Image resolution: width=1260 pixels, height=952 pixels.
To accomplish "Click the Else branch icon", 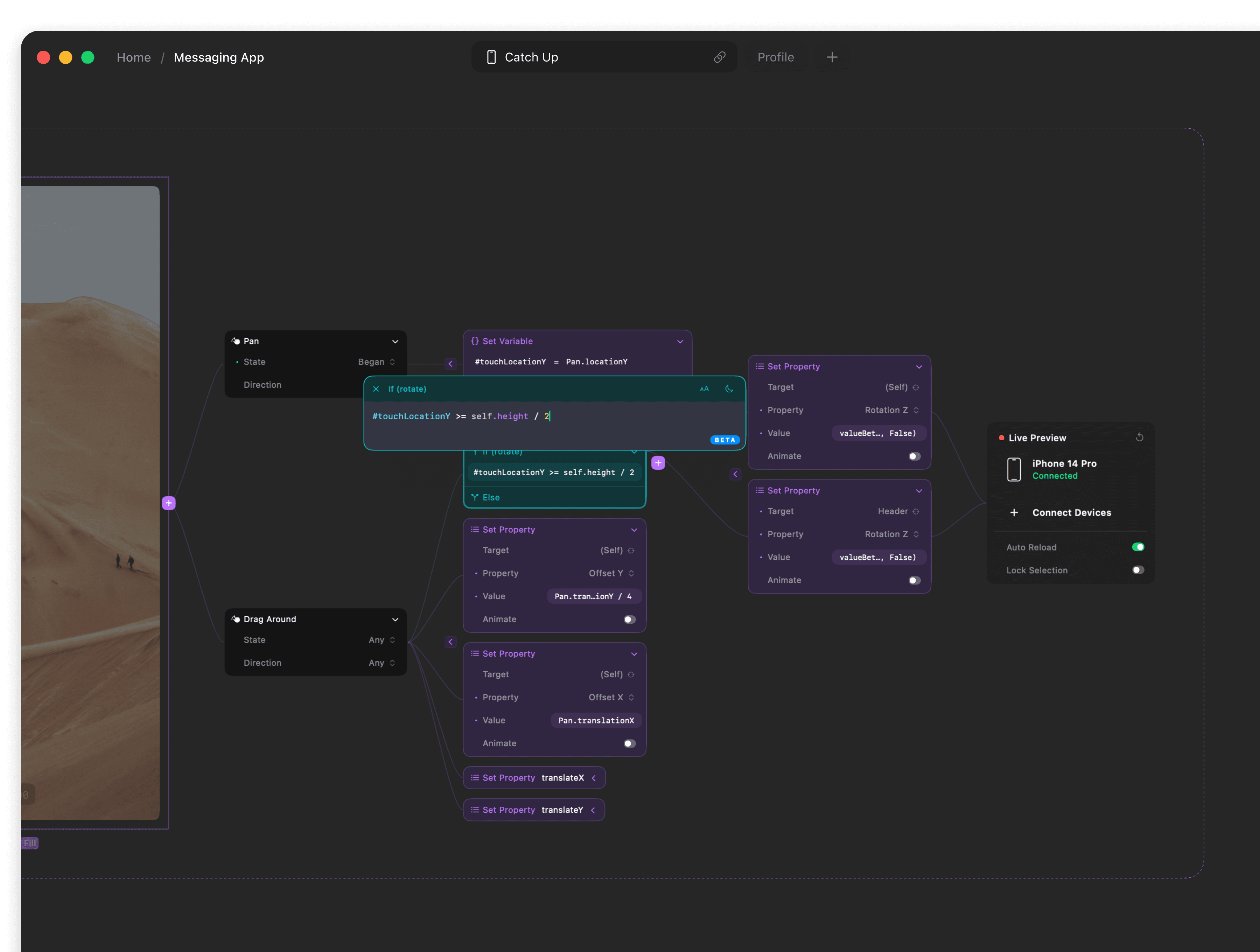I will pyautogui.click(x=475, y=497).
